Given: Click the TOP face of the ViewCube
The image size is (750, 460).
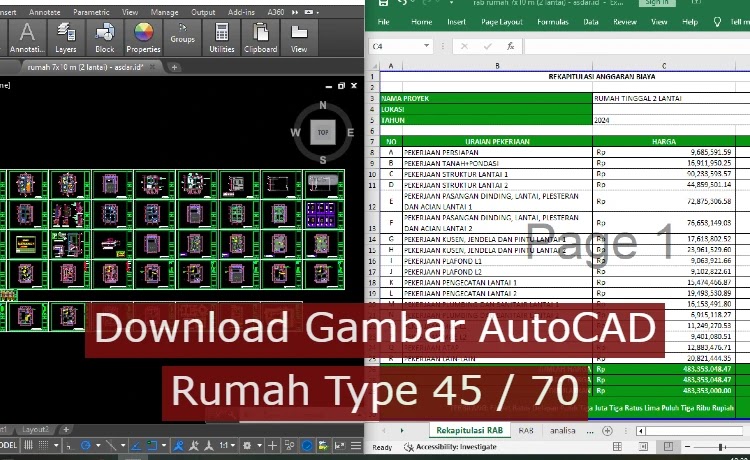Looking at the screenshot, I should pos(323,132).
